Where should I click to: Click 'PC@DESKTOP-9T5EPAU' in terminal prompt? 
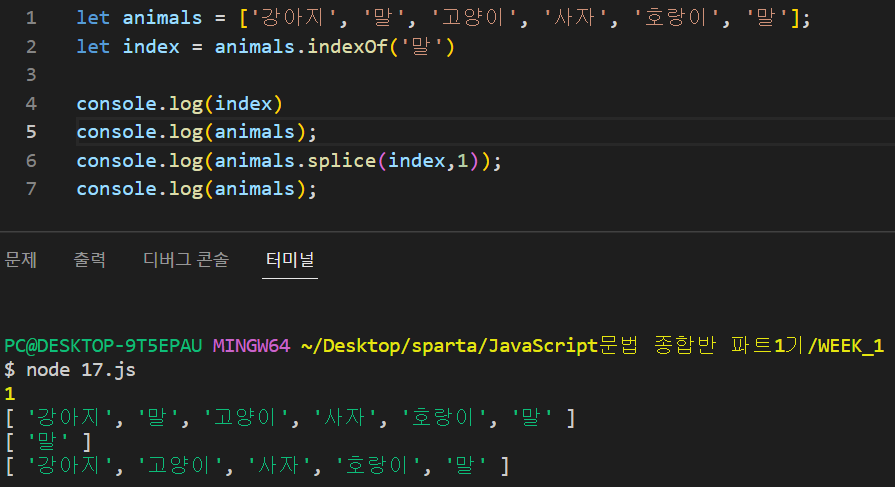pos(103,345)
